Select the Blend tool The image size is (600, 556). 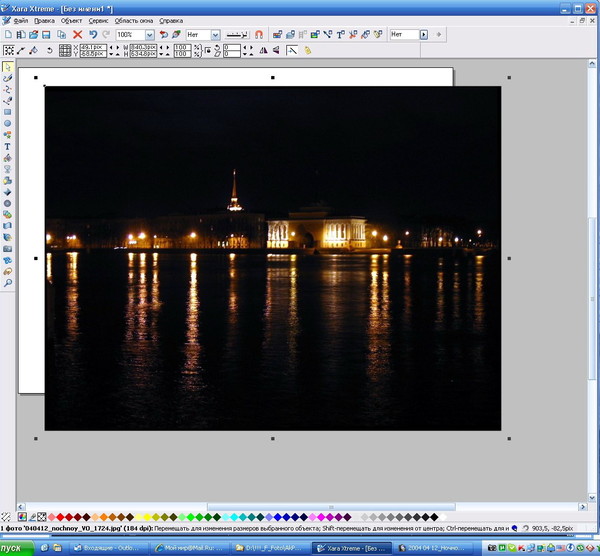click(x=7, y=215)
